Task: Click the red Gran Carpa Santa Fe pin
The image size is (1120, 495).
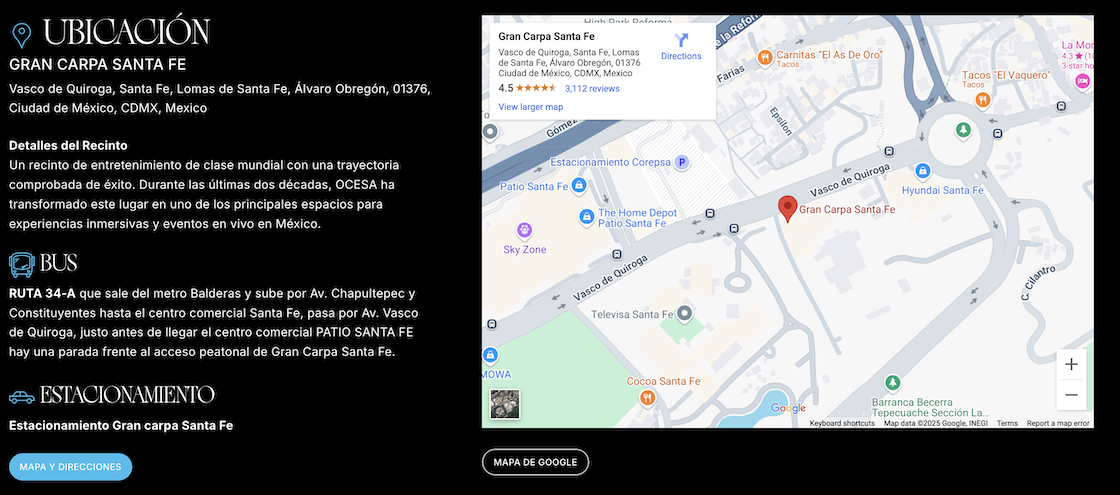Action: (x=788, y=208)
